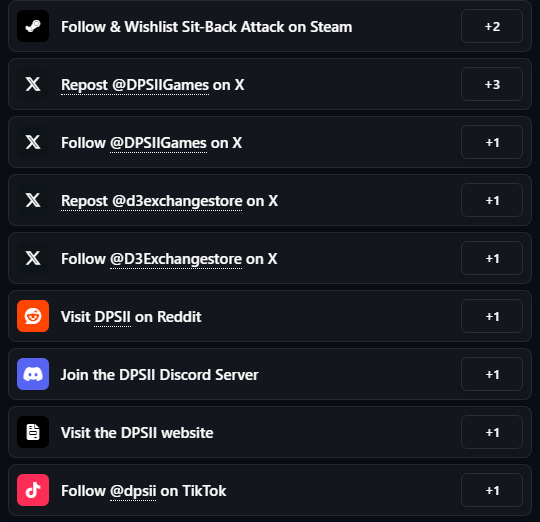This screenshot has width=540, height=522.
Task: Click the X icon beside Follow @D3Exchangestore
Action: (x=33, y=258)
